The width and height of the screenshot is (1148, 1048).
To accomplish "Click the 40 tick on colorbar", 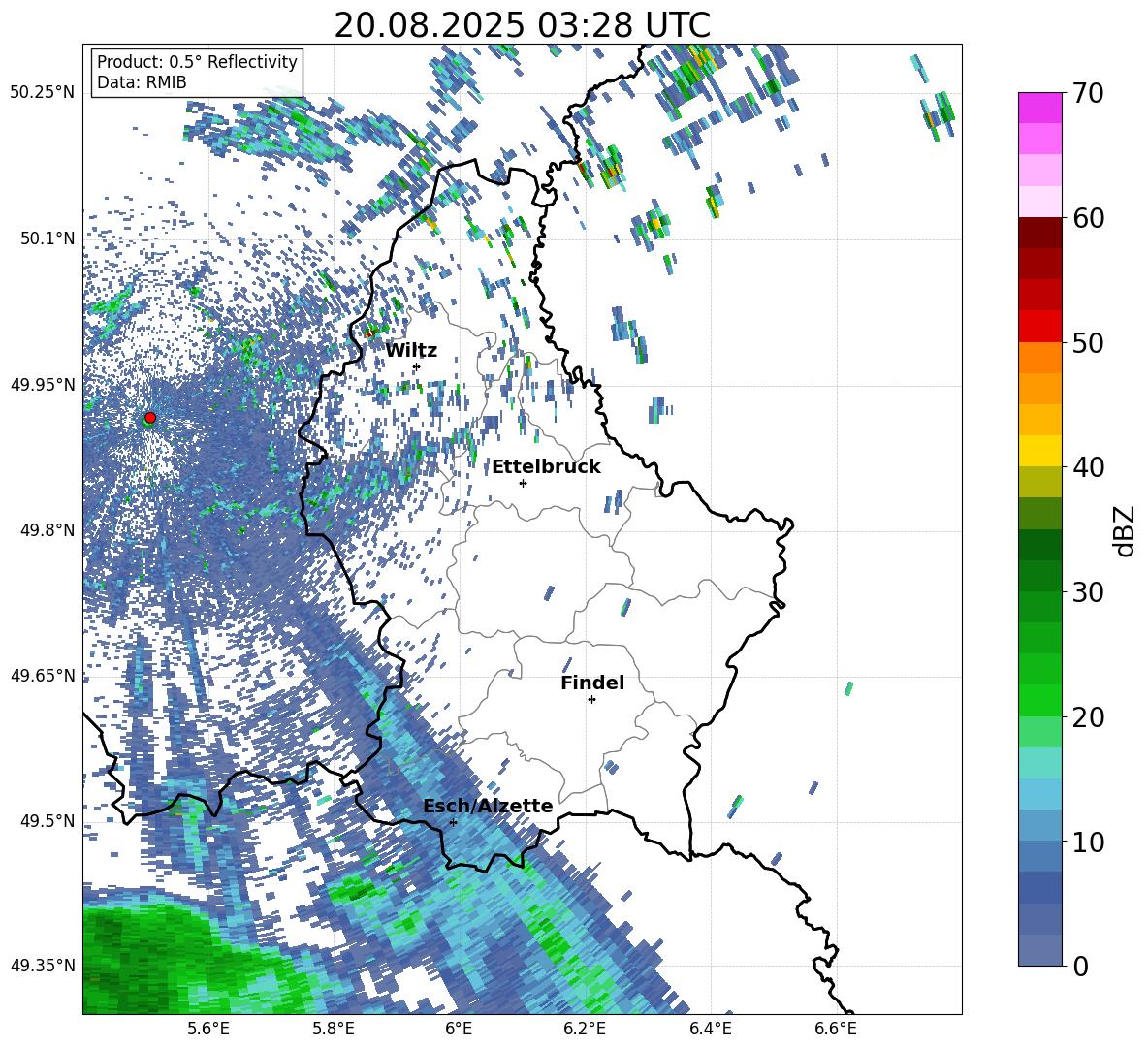I will [1088, 467].
